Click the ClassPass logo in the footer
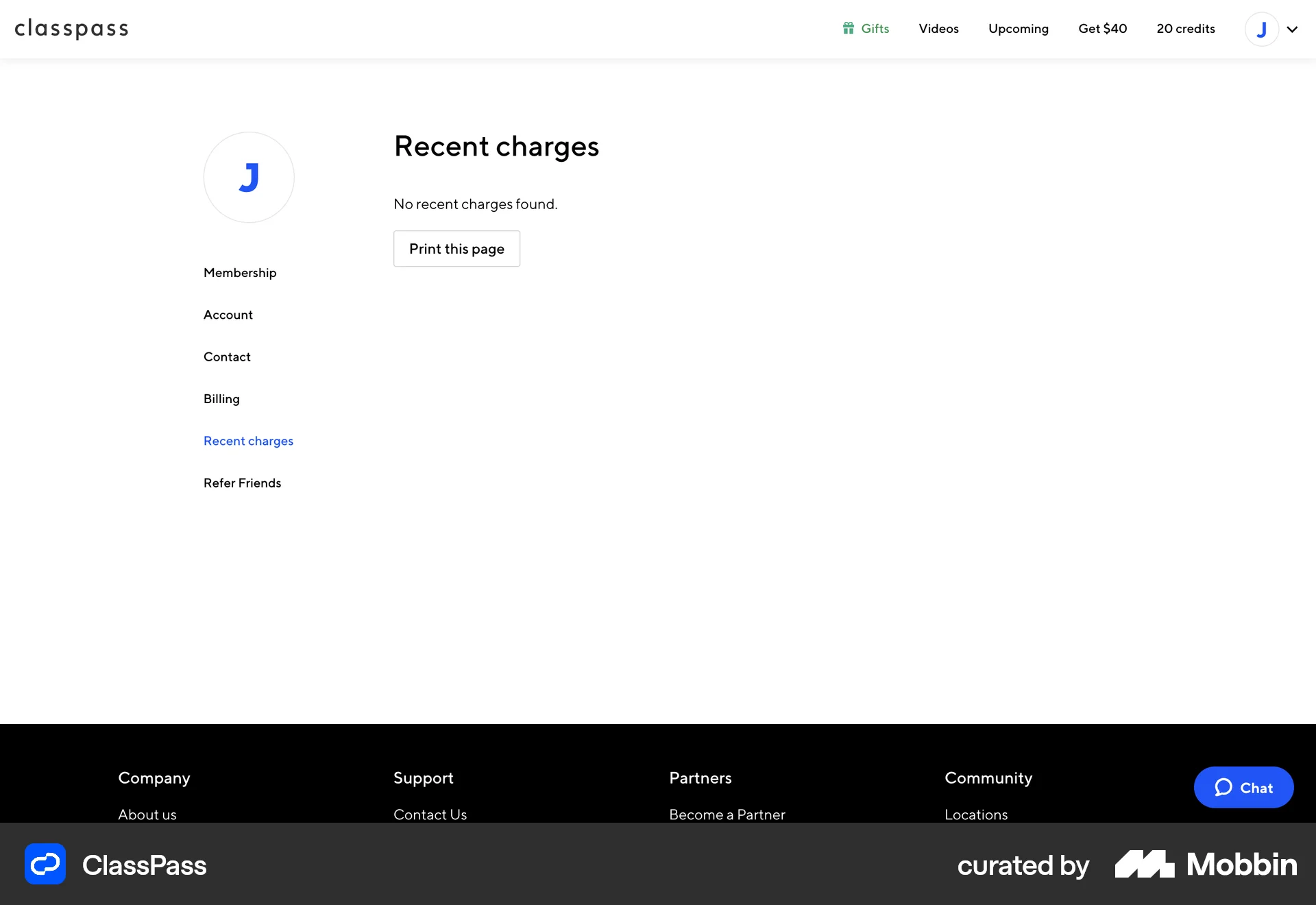 click(x=117, y=865)
